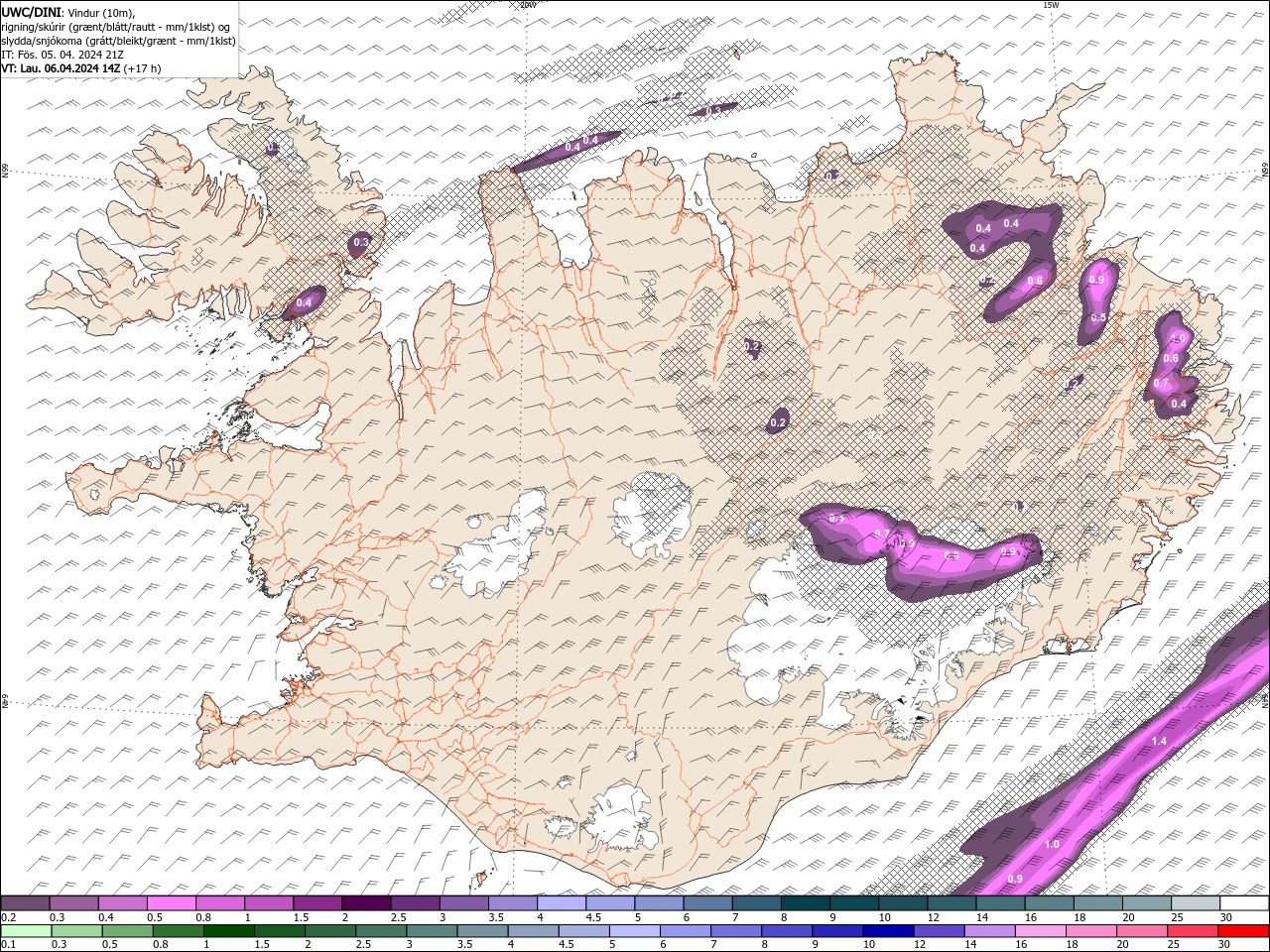Click the '1.4' value on the offshore precipitation band
Viewport: 1270px width, 952px height.
[x=1159, y=741]
